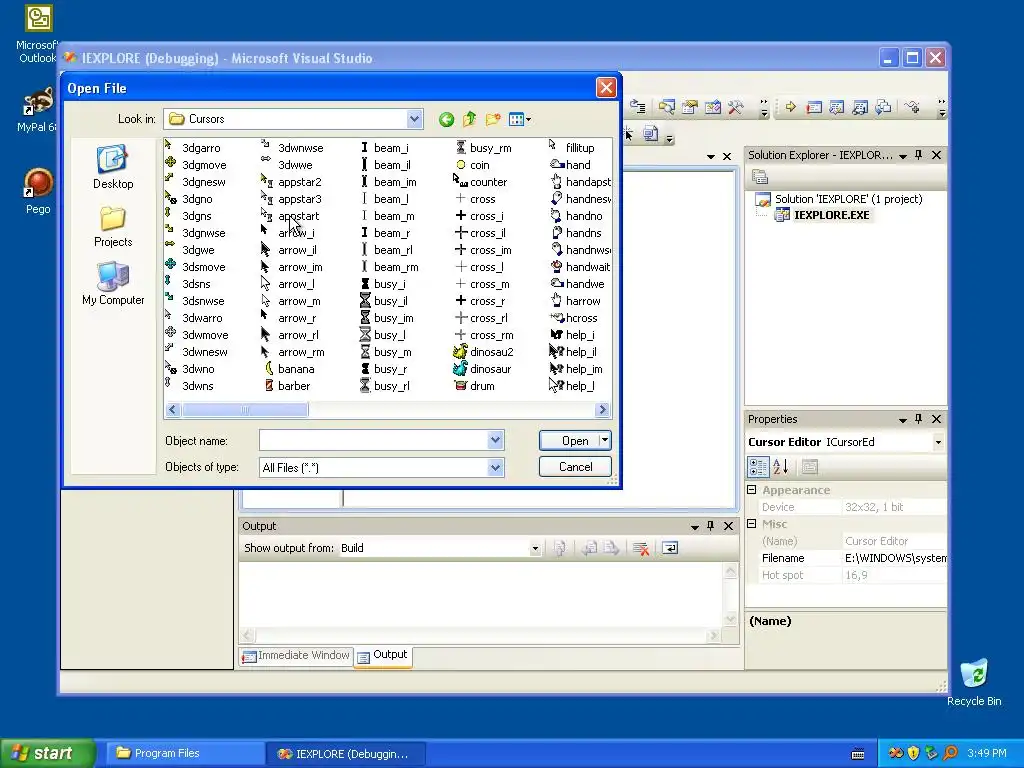
Task: Close the Open File dialog
Action: 606,88
